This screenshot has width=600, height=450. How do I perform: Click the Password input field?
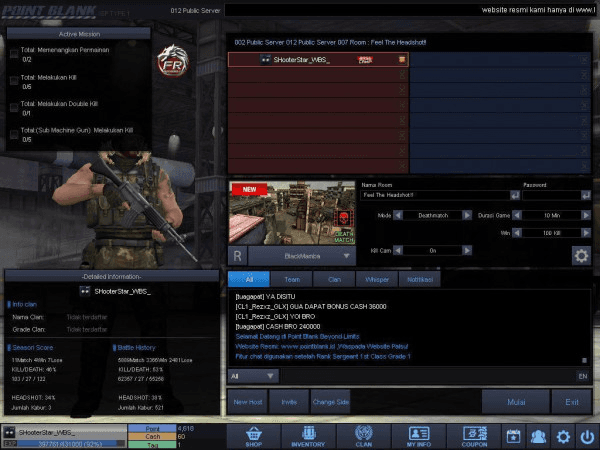coord(551,195)
